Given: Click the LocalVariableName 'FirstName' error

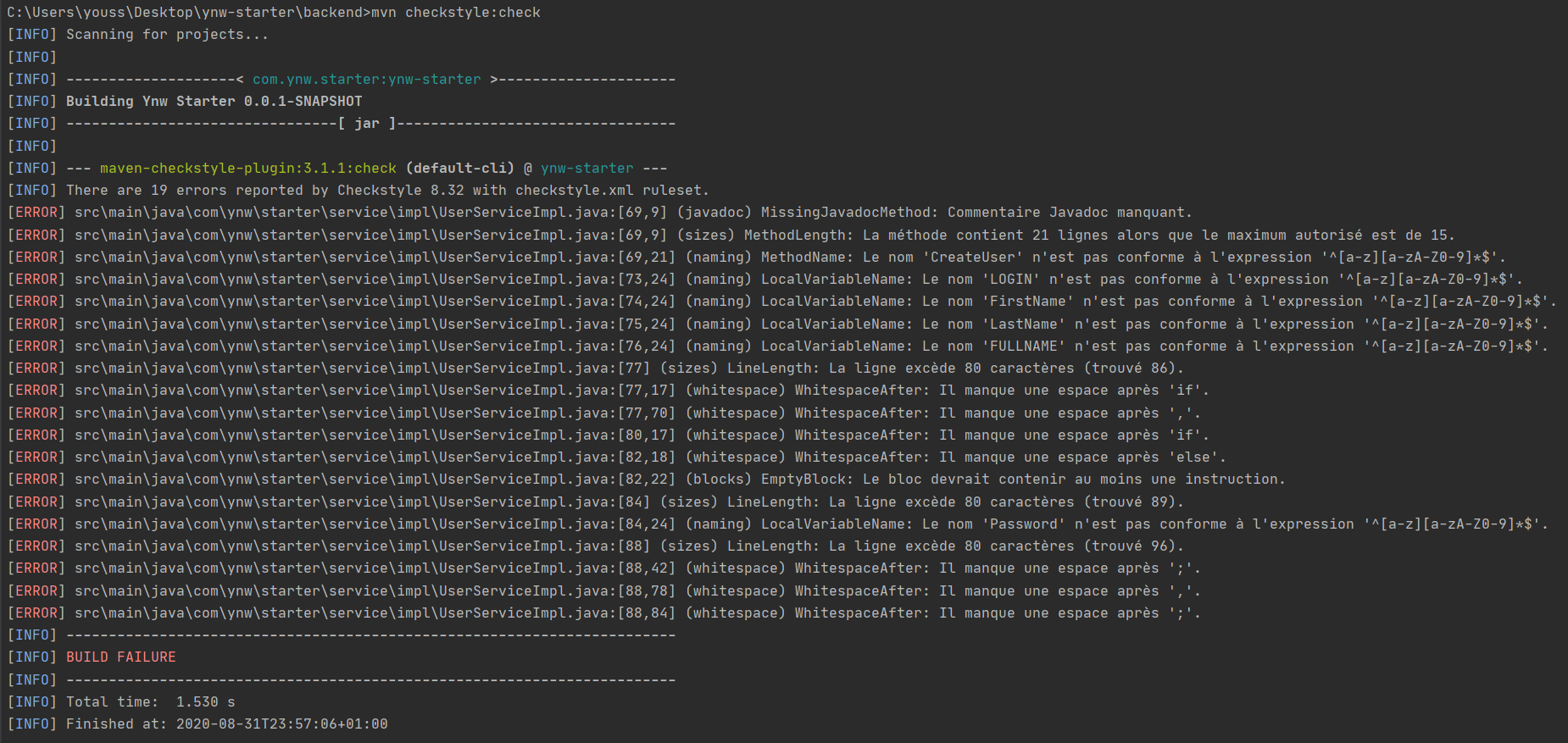Looking at the screenshot, I should (x=782, y=302).
